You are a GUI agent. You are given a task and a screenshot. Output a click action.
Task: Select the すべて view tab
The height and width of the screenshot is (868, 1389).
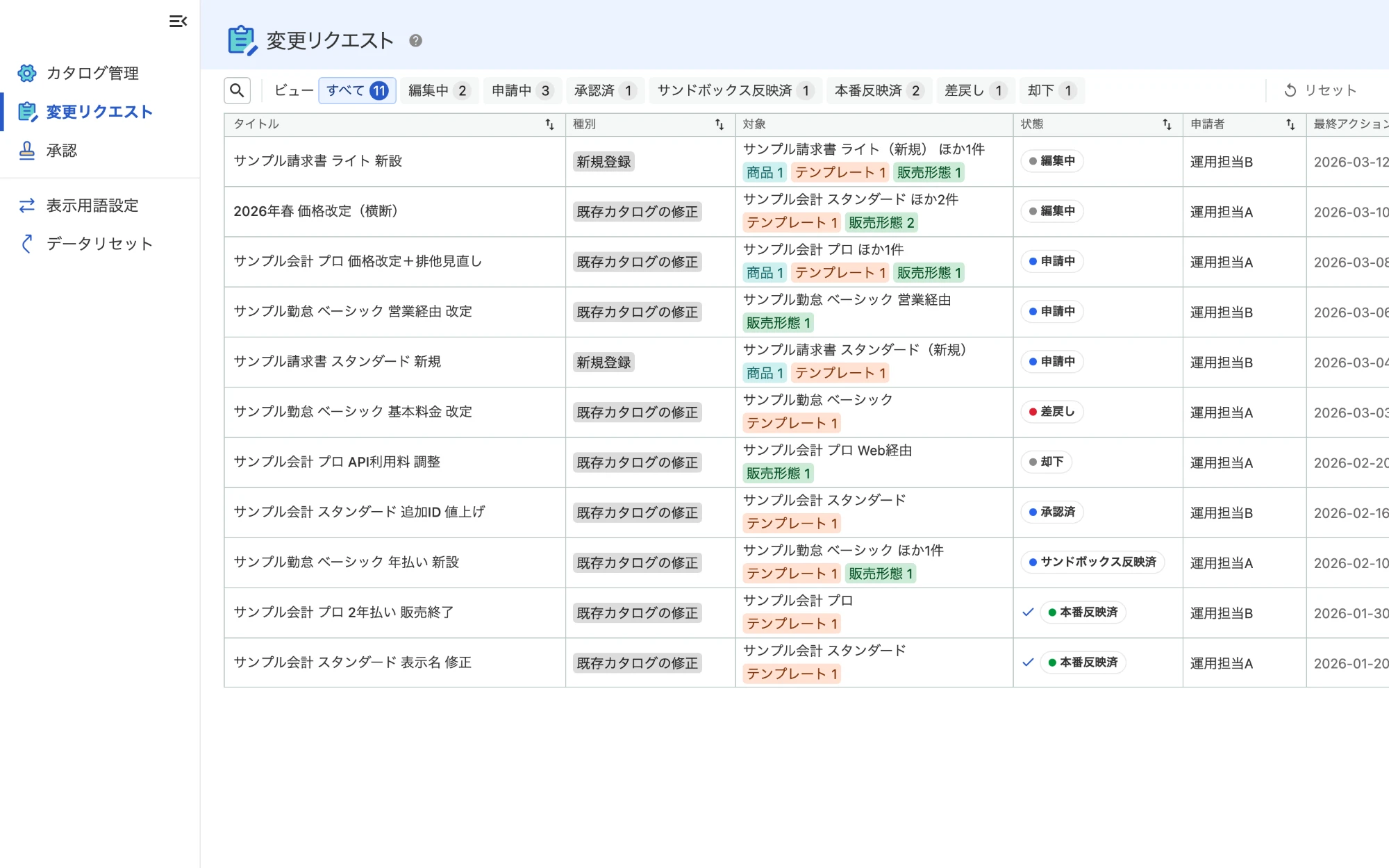(x=357, y=90)
